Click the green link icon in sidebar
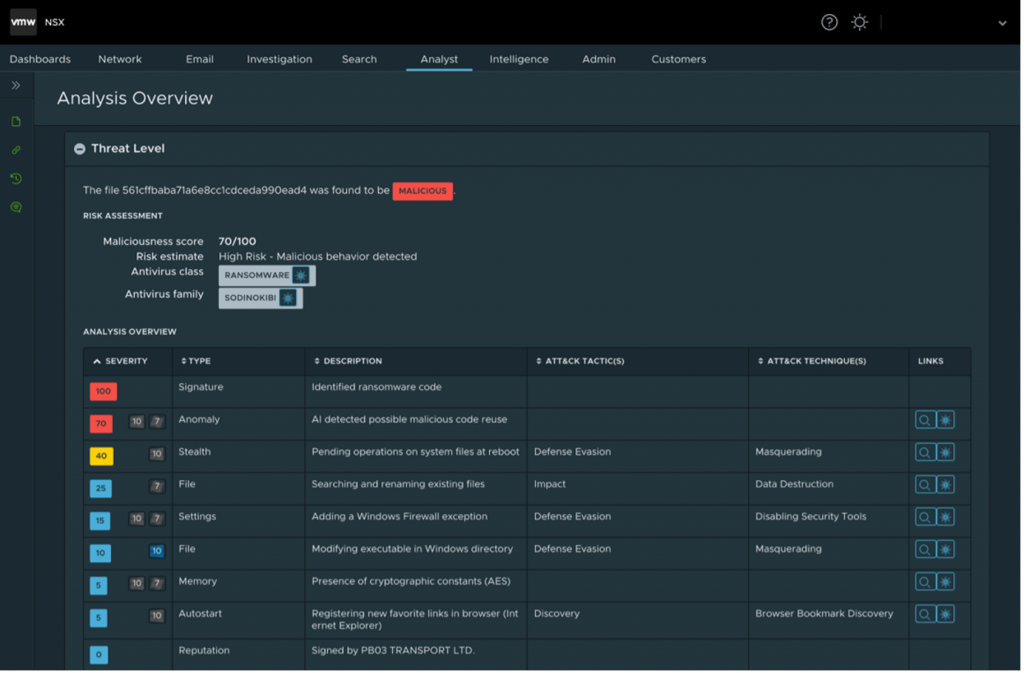The height and width of the screenshot is (673, 1024). tap(16, 150)
